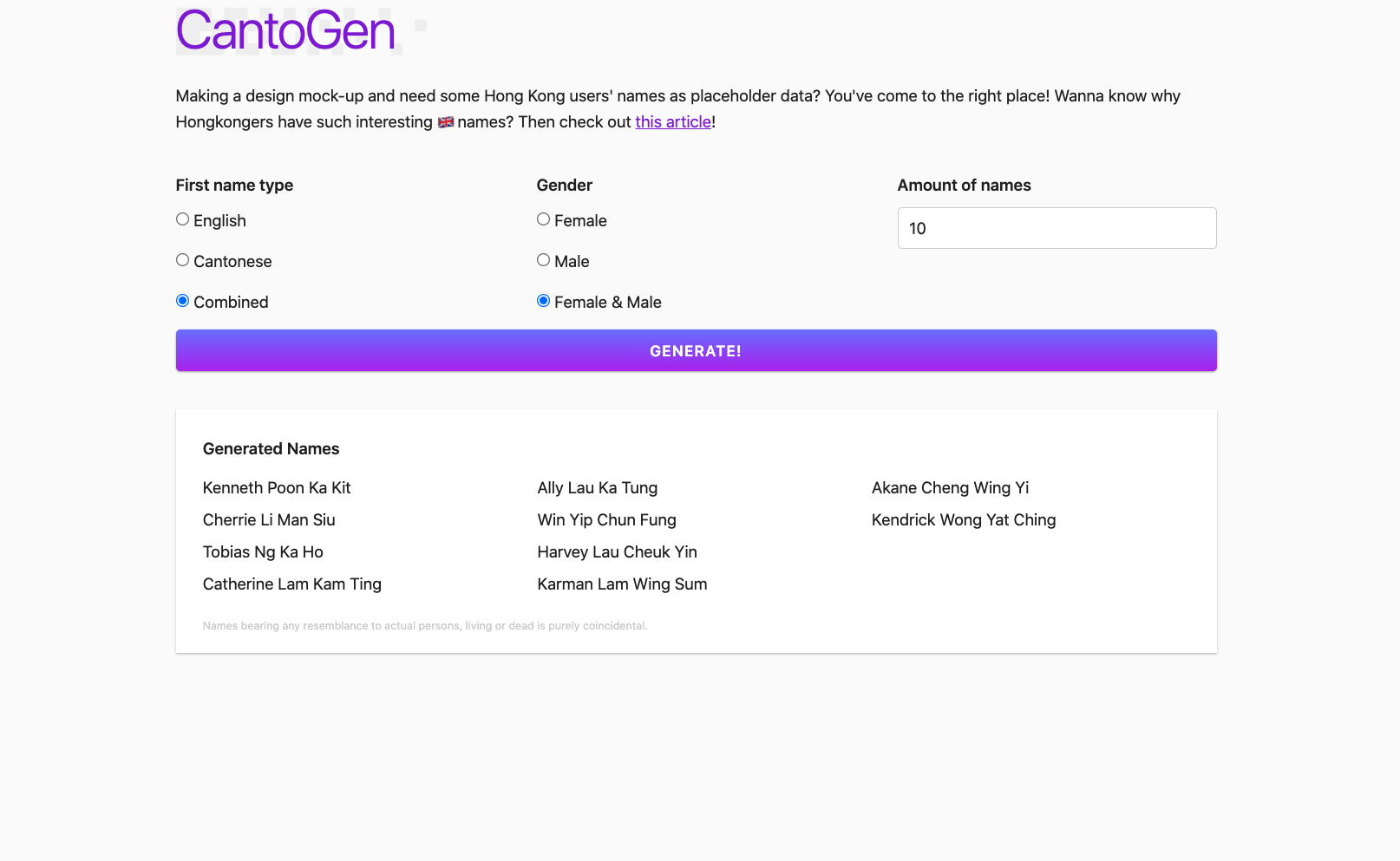Viewport: 1400px width, 861px height.
Task: Select the English first name type
Action: tap(182, 219)
